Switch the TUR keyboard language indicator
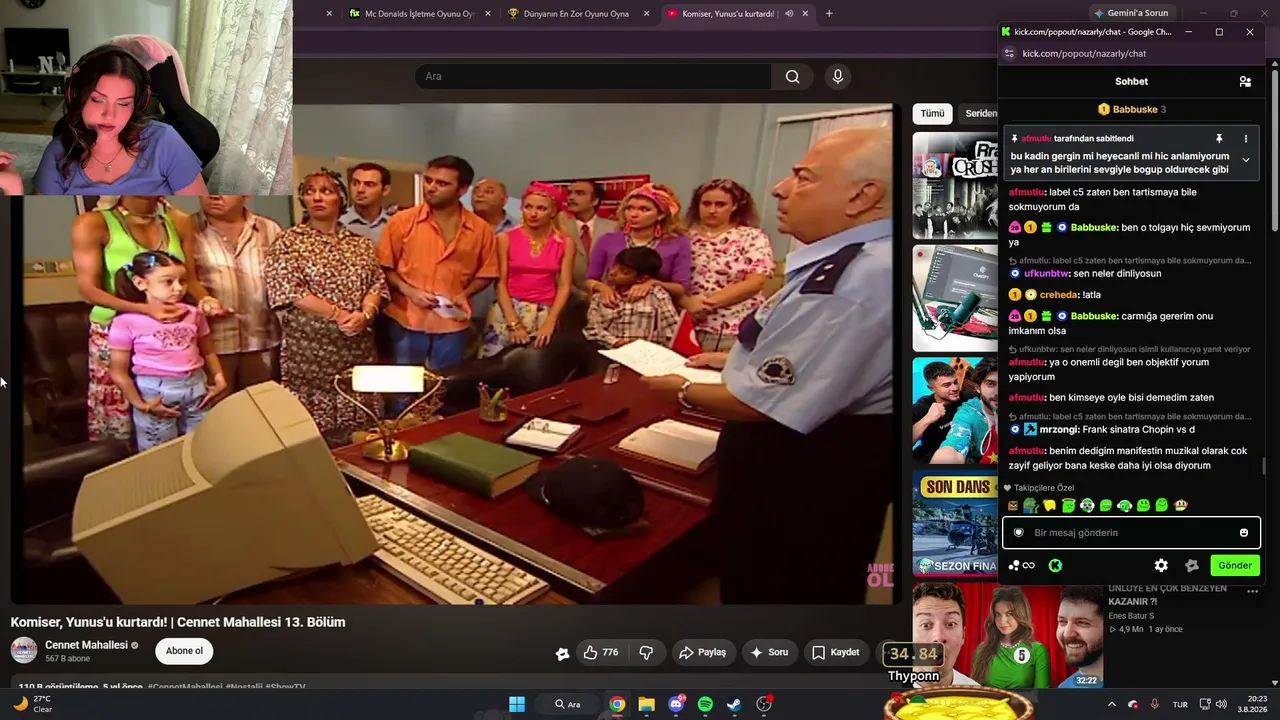This screenshot has width=1280, height=720. pyautogui.click(x=1180, y=704)
